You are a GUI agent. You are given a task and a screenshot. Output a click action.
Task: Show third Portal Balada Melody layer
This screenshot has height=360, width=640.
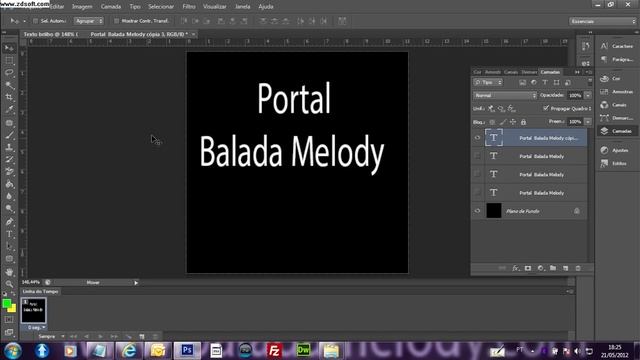coord(477,174)
